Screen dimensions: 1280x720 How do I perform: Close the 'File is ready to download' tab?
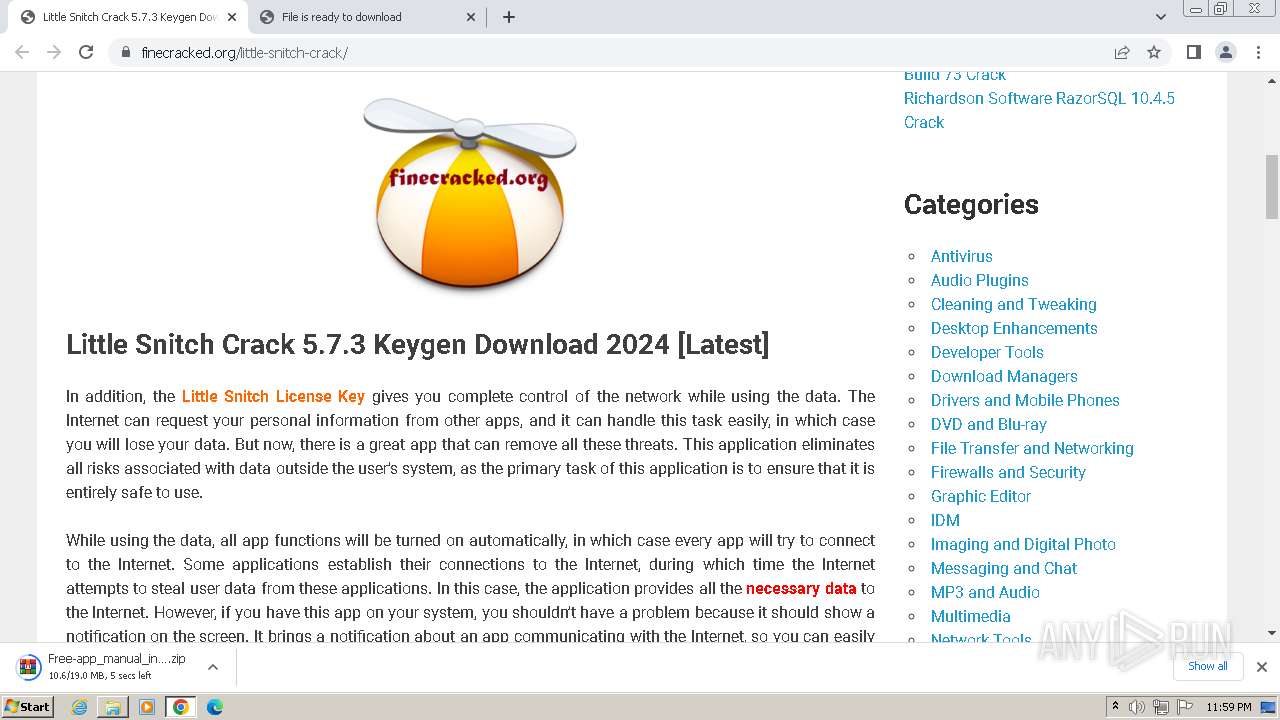point(472,17)
